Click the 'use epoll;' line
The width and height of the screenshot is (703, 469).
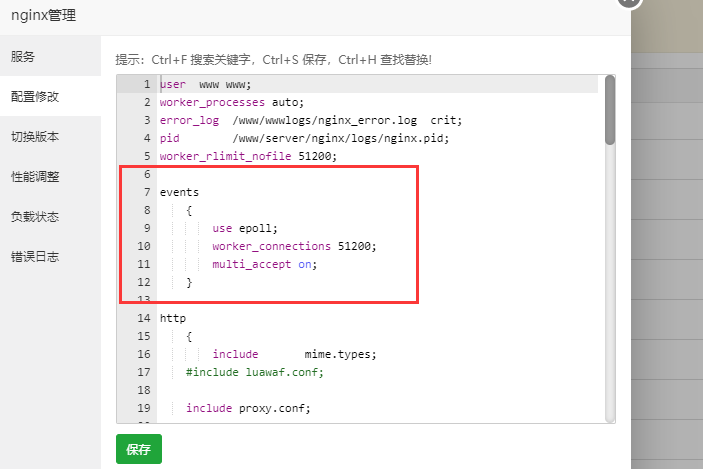(245, 228)
